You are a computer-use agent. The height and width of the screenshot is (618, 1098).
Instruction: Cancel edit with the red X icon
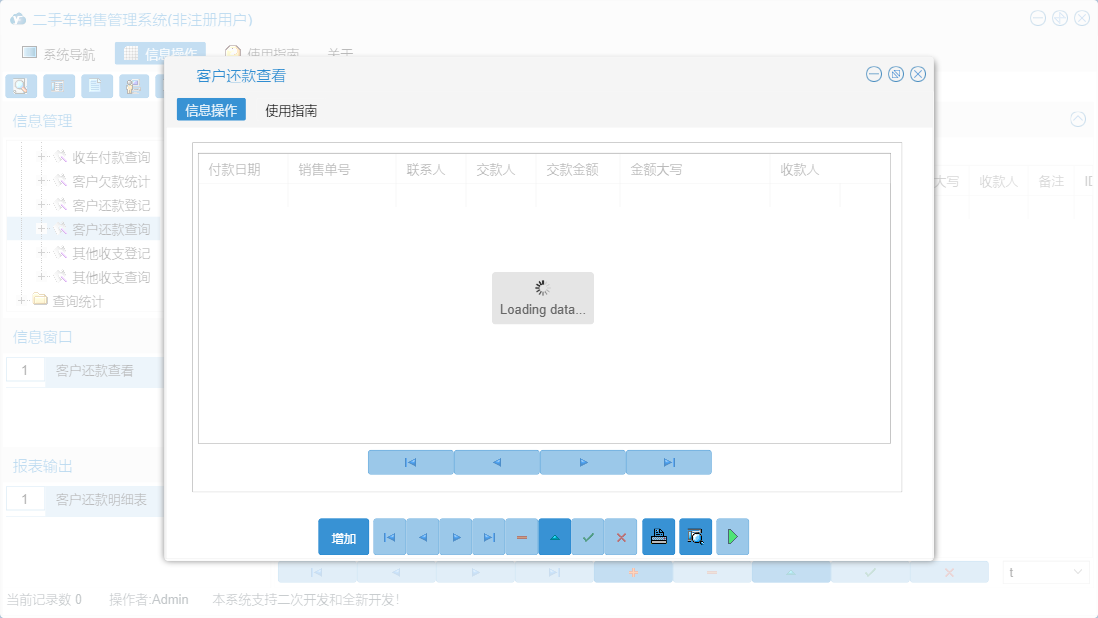coord(620,537)
